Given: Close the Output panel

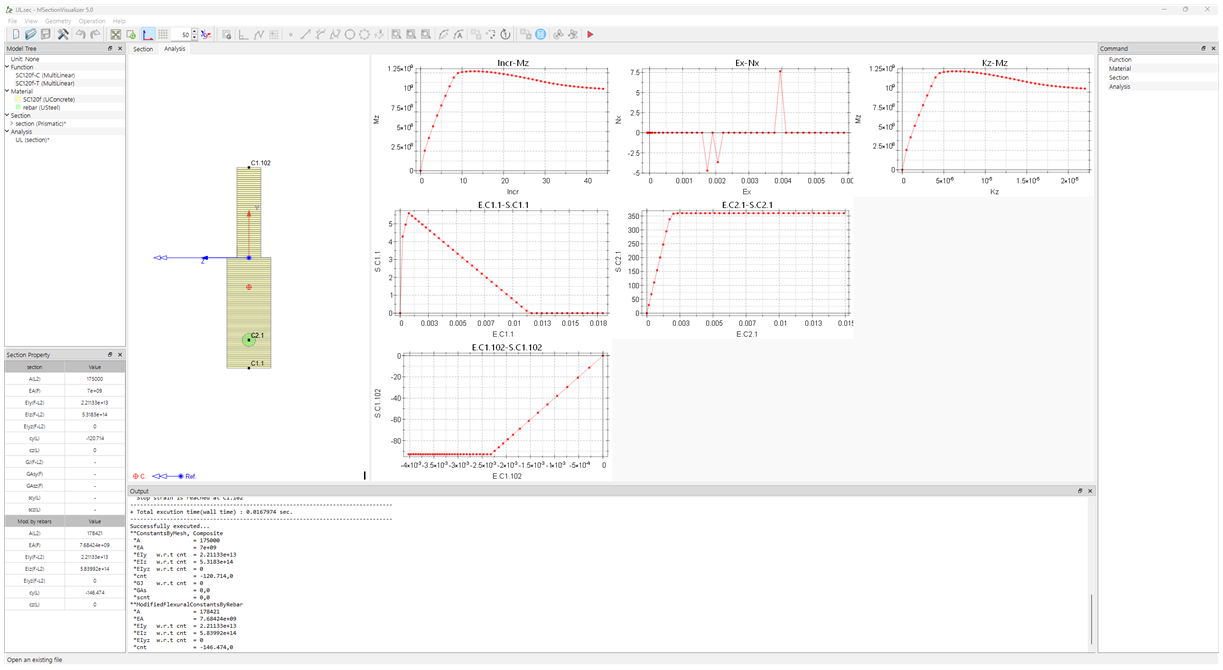Looking at the screenshot, I should pos(1090,491).
